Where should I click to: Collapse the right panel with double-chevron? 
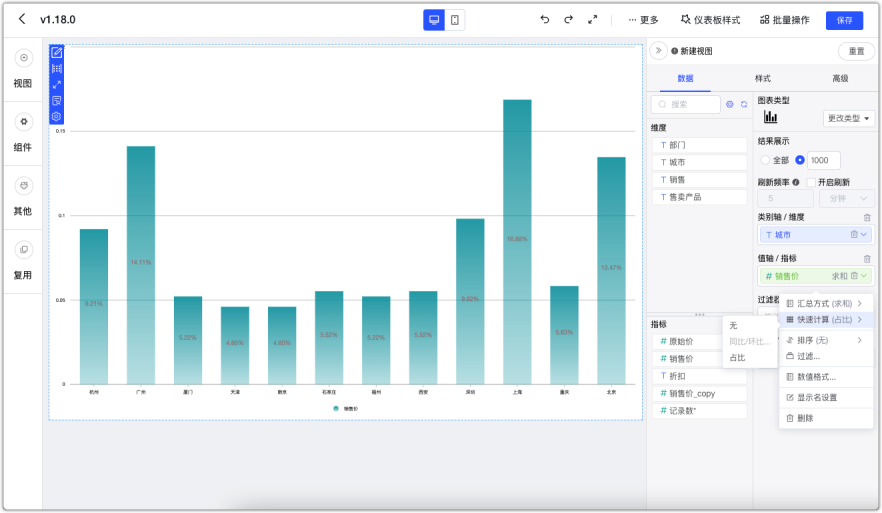pyautogui.click(x=658, y=51)
